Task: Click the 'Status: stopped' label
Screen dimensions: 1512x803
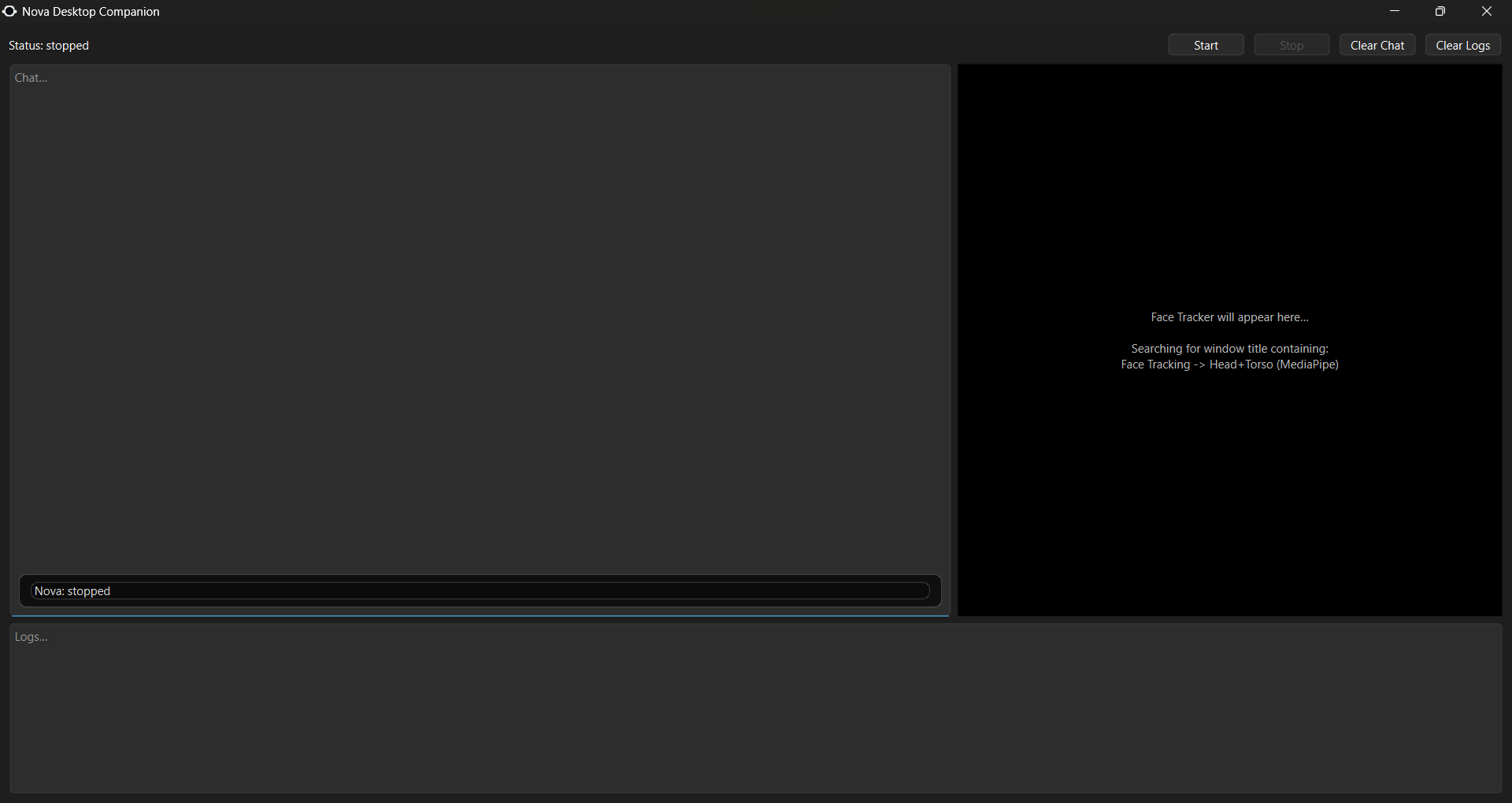Action: pyautogui.click(x=49, y=46)
